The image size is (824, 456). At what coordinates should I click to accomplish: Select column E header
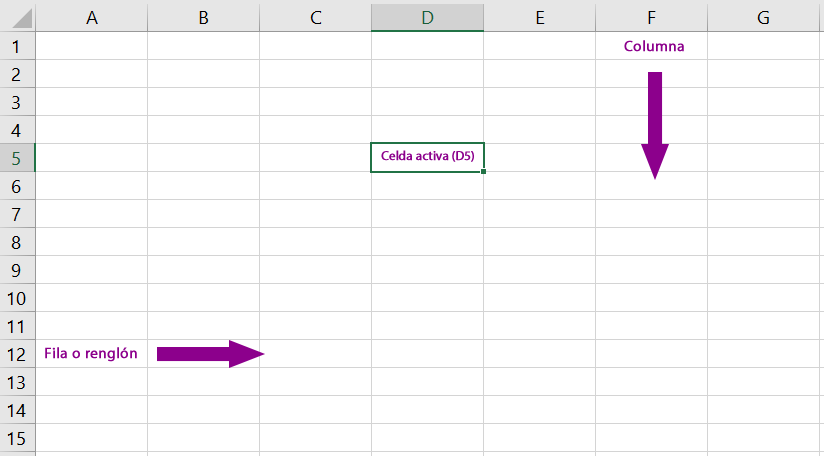click(540, 18)
